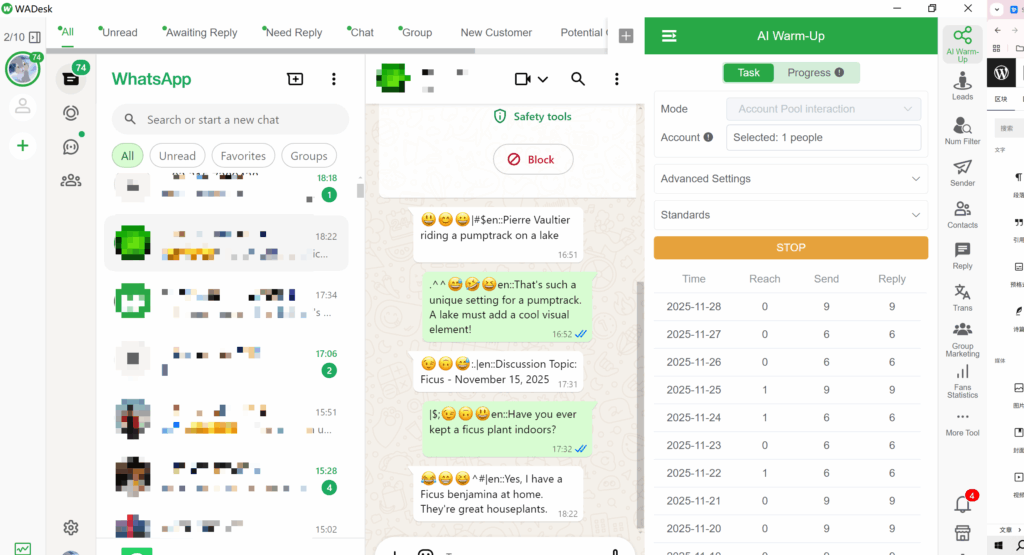The height and width of the screenshot is (555, 1024).
Task: Switch to the Awaiting Reply tab
Action: [200, 32]
